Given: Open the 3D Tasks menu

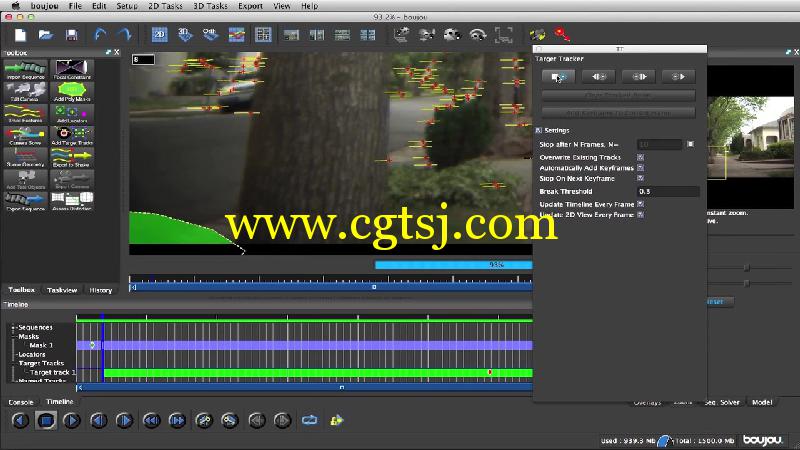Looking at the screenshot, I should [x=210, y=6].
